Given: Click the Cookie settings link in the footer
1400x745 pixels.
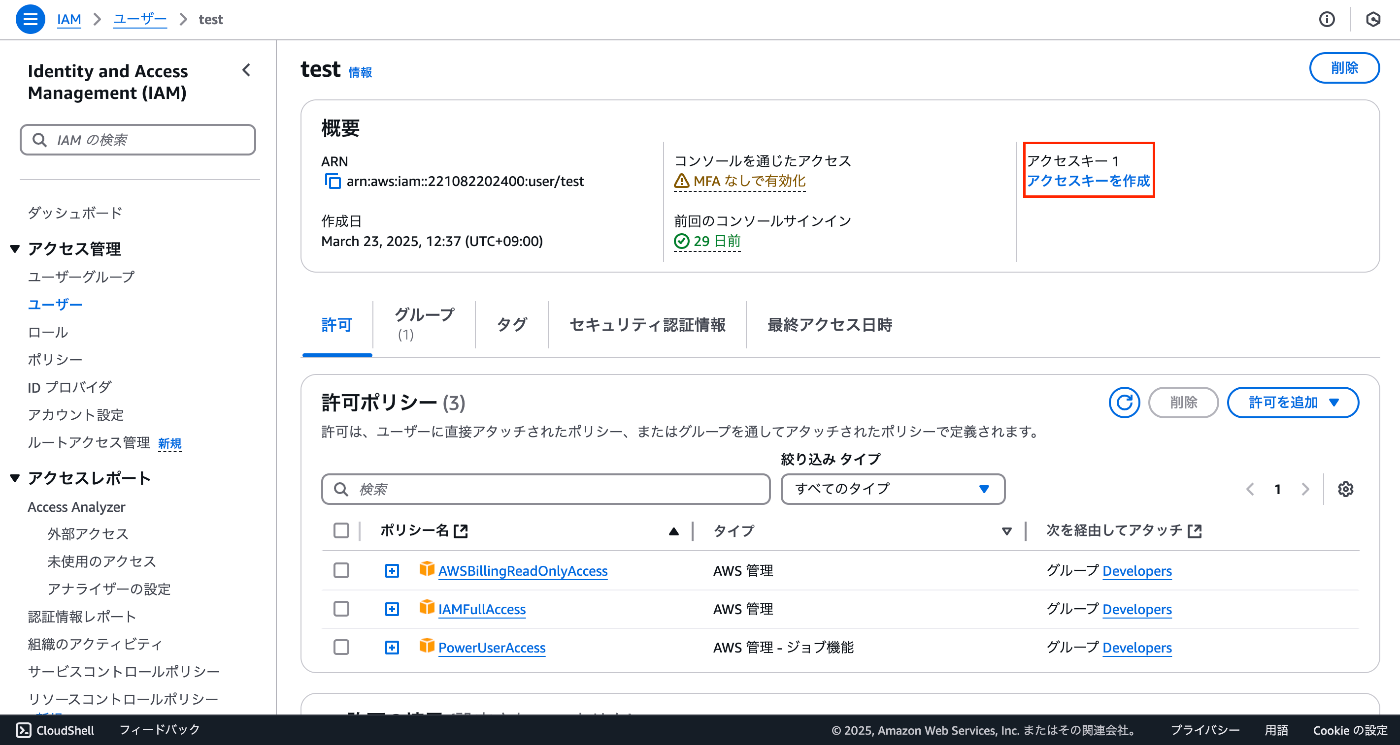Looking at the screenshot, I should tap(1350, 730).
